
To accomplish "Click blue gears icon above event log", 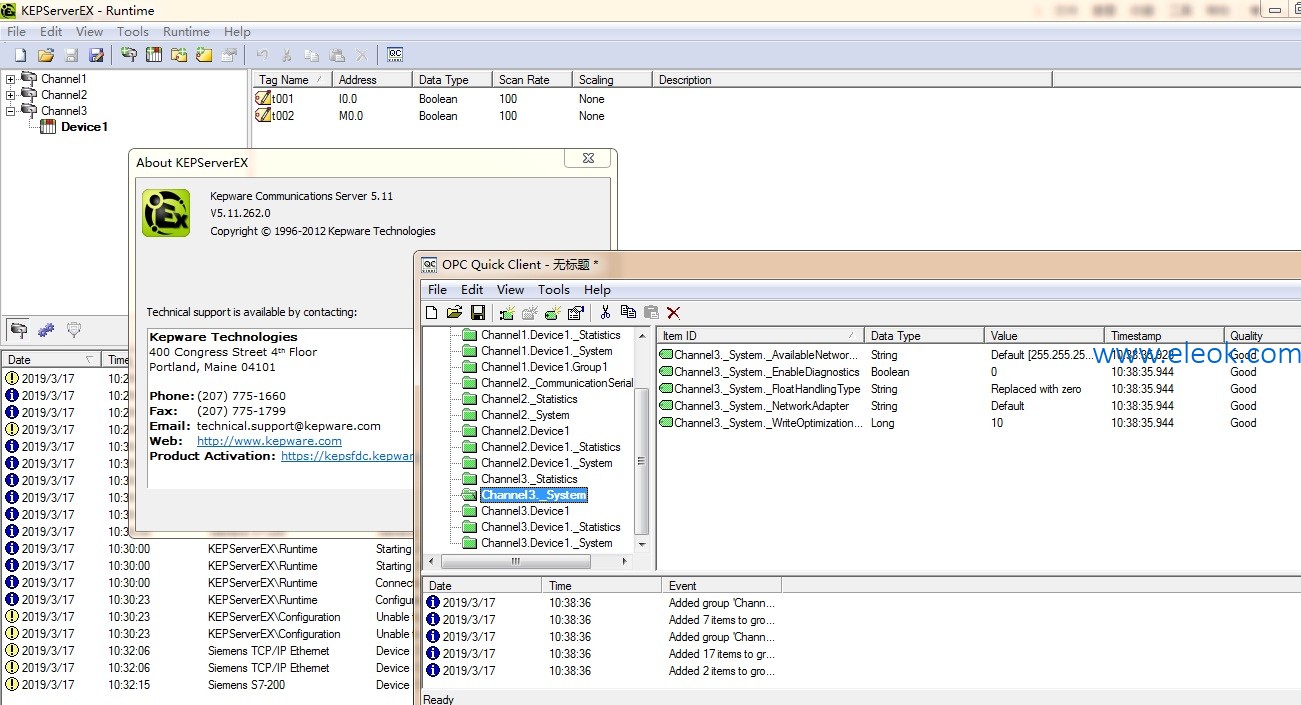I will pyautogui.click(x=46, y=330).
